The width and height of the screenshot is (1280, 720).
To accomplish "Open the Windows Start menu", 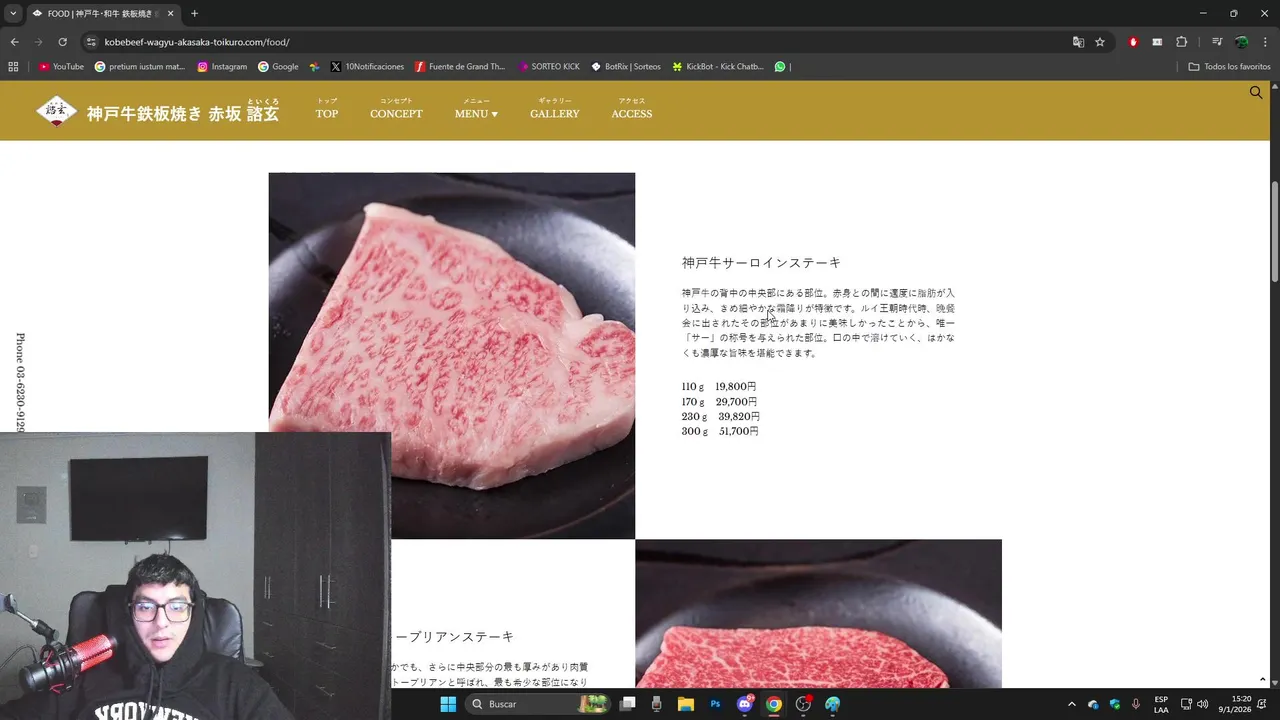I will [x=448, y=704].
